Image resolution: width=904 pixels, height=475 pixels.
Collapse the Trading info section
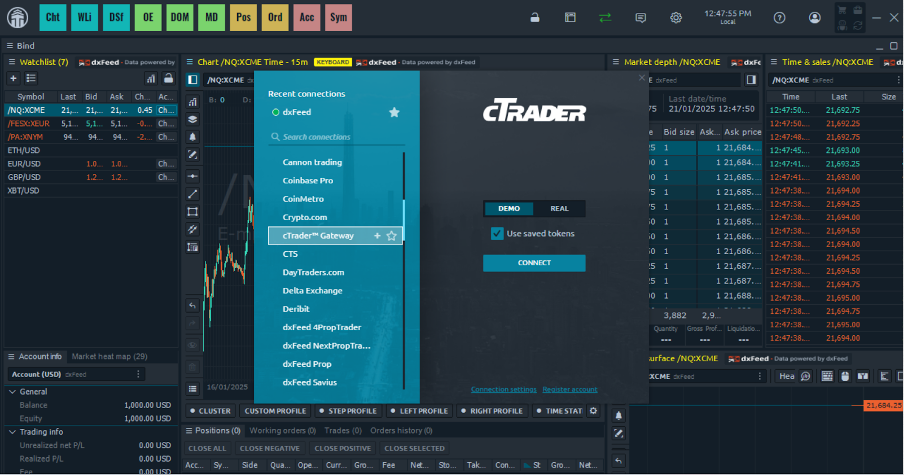tap(12, 432)
